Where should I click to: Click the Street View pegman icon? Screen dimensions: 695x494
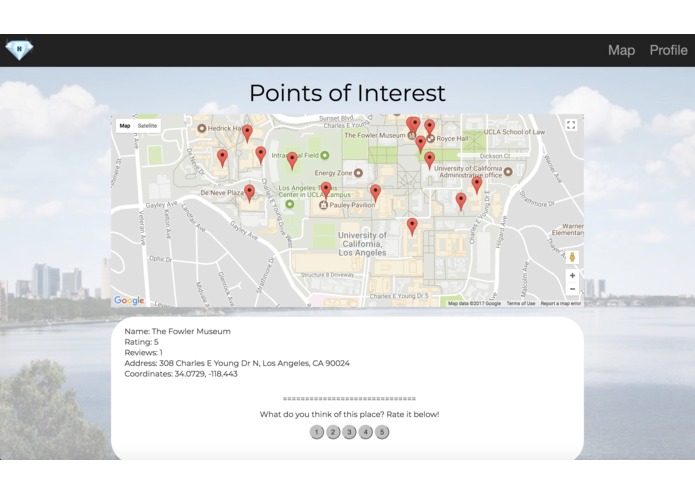click(x=572, y=257)
